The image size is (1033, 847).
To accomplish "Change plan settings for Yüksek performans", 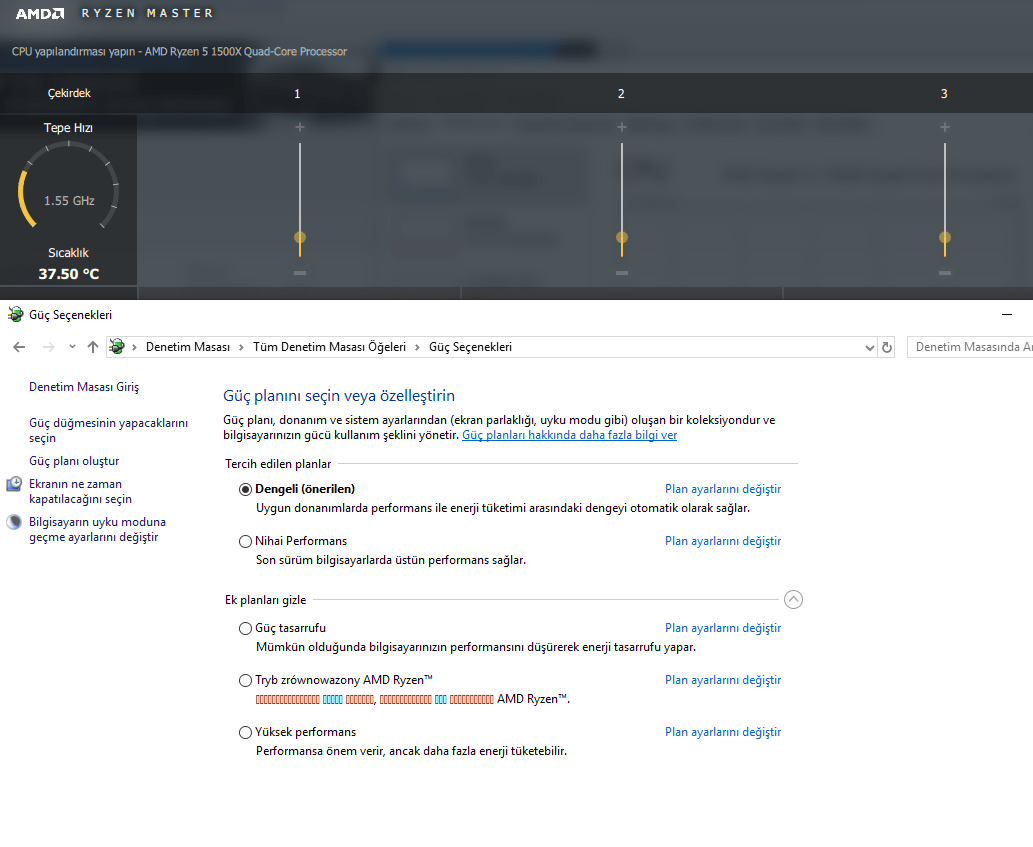I will (723, 732).
